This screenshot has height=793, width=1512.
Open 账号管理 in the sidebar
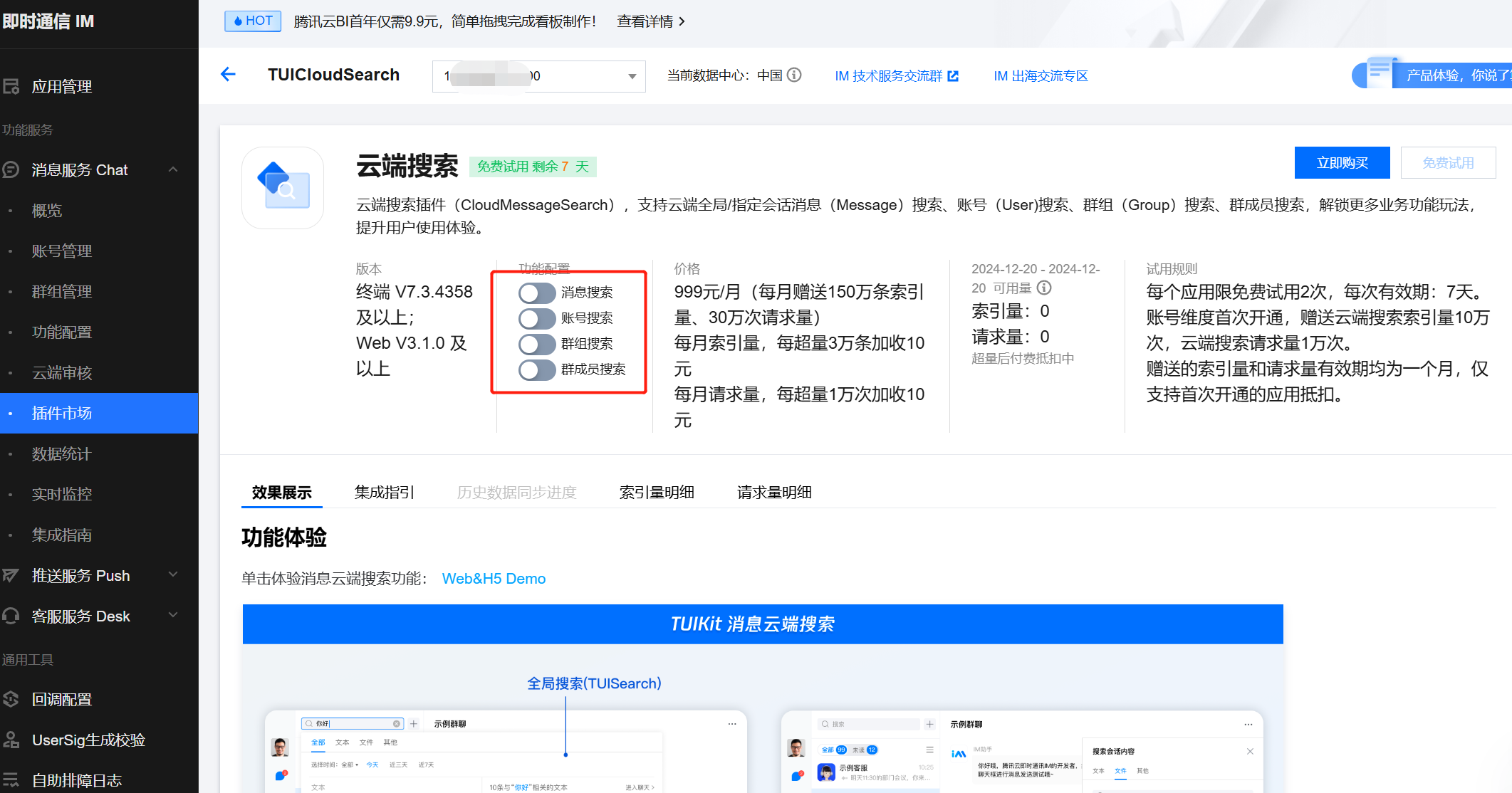(x=99, y=251)
